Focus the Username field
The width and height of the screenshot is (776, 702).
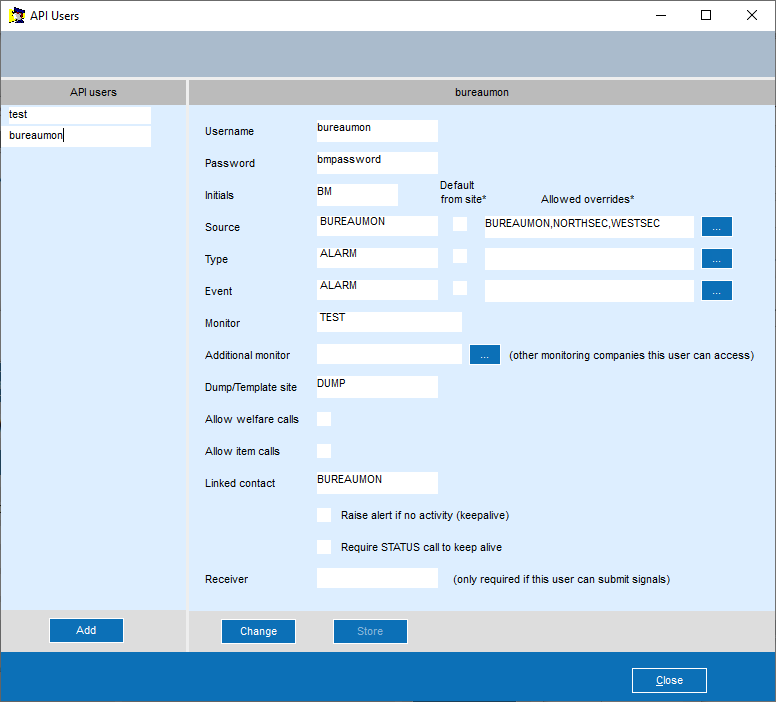377,131
